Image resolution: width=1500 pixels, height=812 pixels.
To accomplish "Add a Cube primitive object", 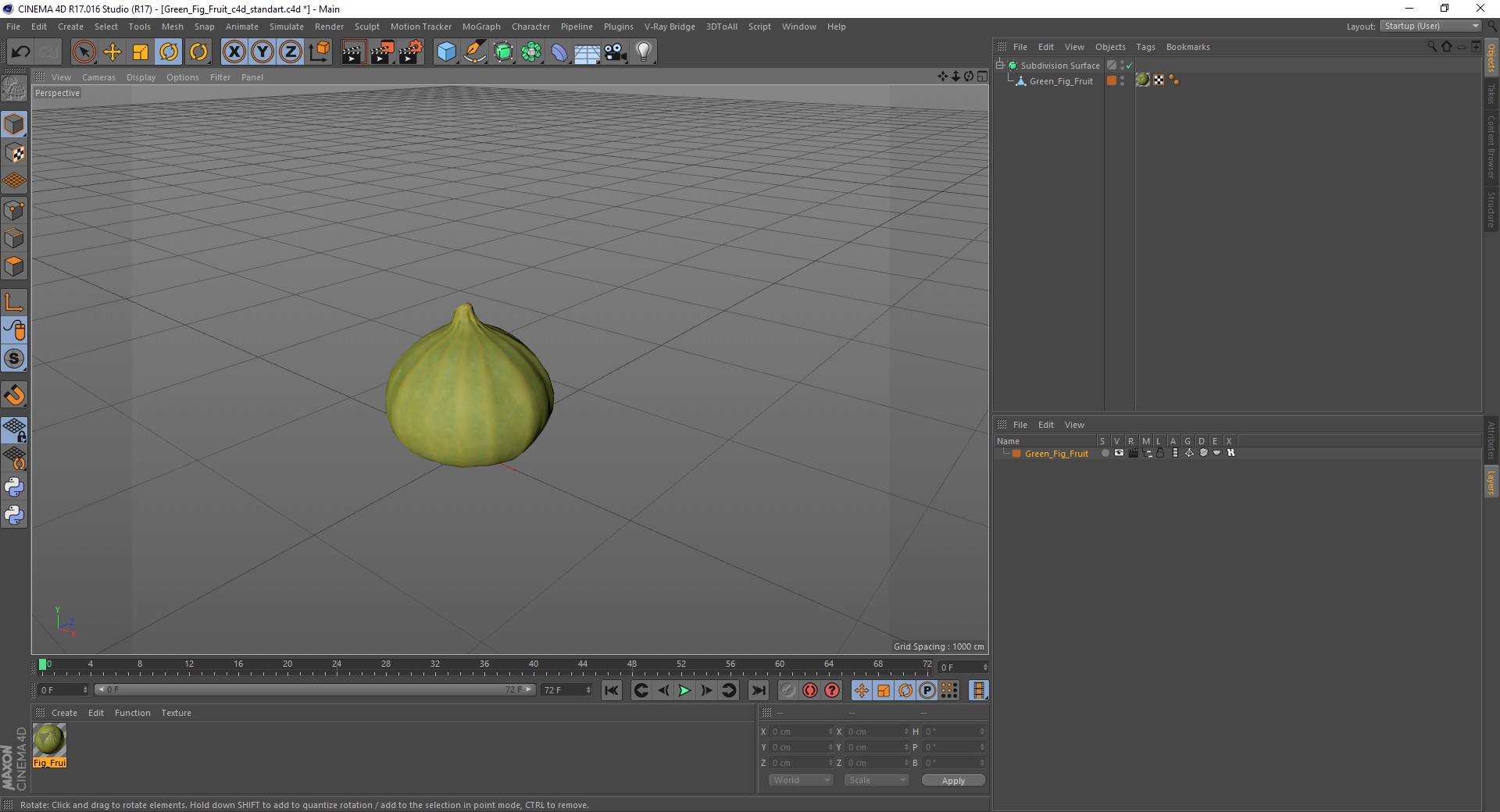I will tap(446, 52).
